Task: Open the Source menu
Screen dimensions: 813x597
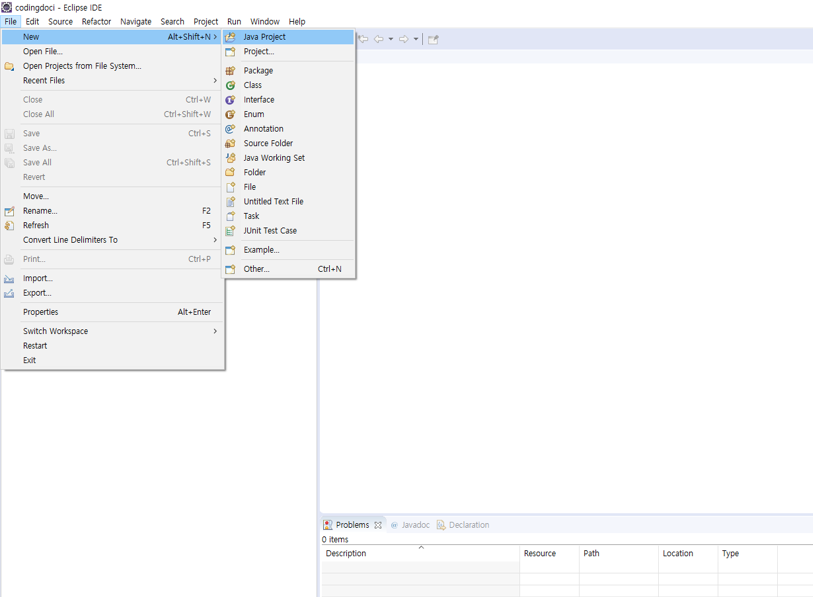Action: pyautogui.click(x=60, y=21)
